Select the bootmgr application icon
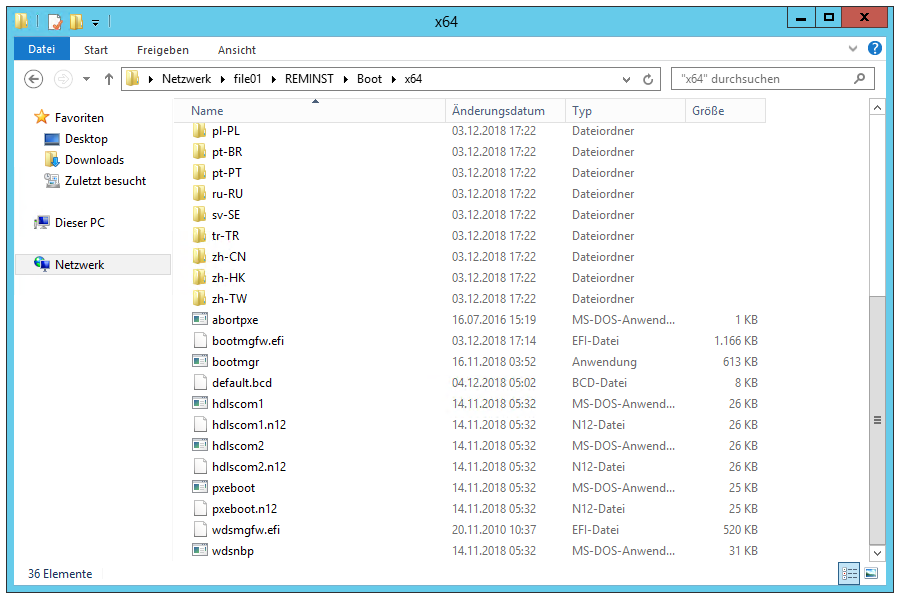This screenshot has height=599, width=898. point(199,361)
